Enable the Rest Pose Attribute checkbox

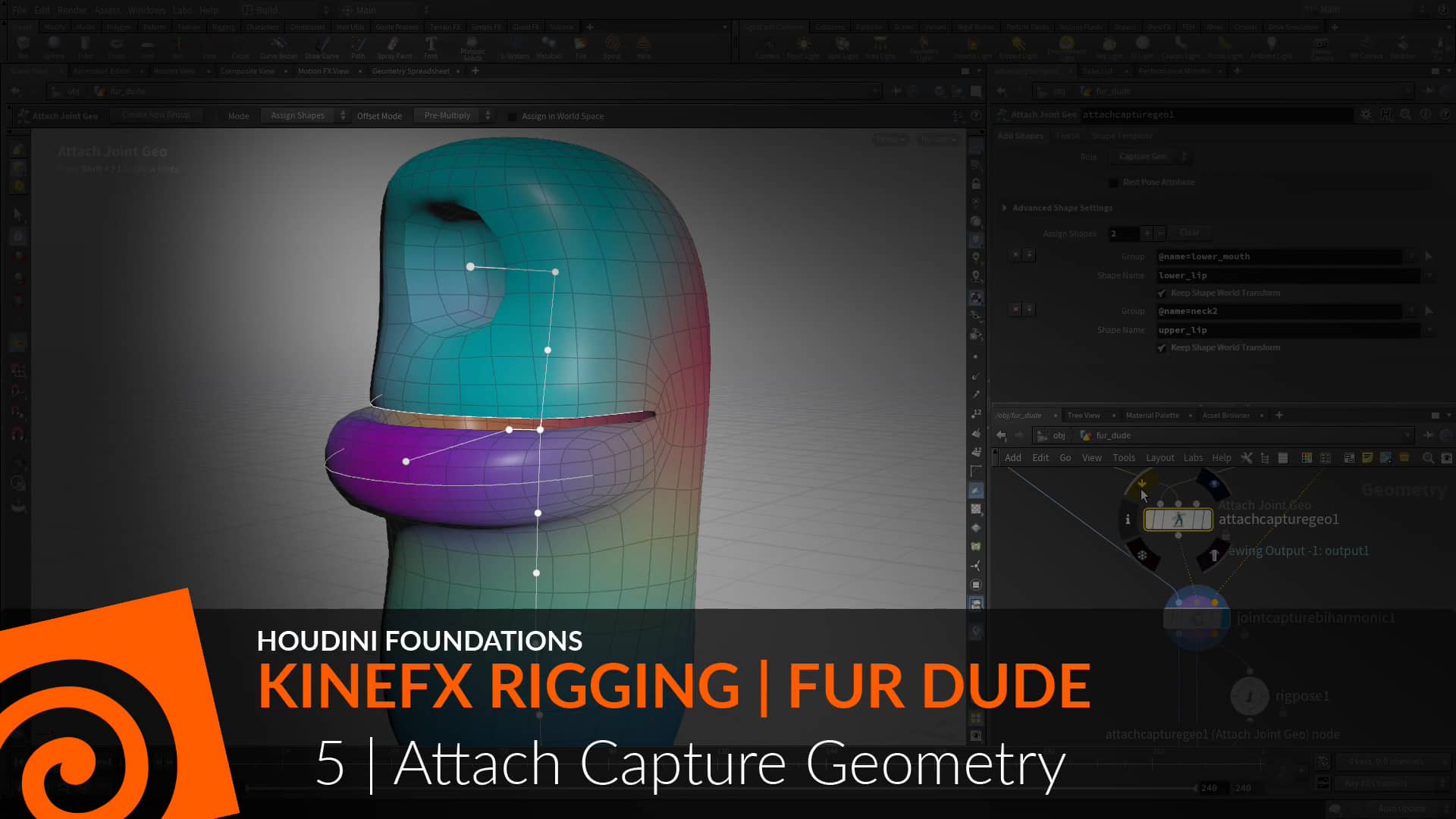(x=1113, y=182)
